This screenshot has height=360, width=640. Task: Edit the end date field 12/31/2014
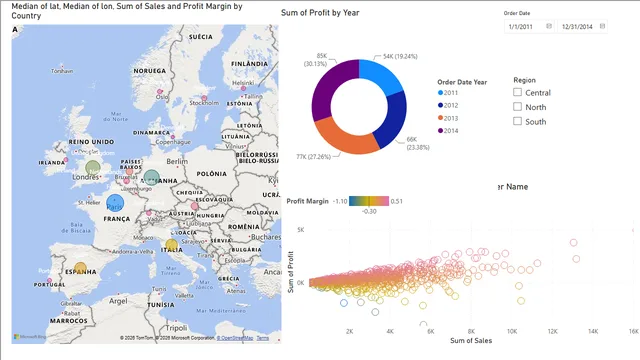click(x=582, y=27)
